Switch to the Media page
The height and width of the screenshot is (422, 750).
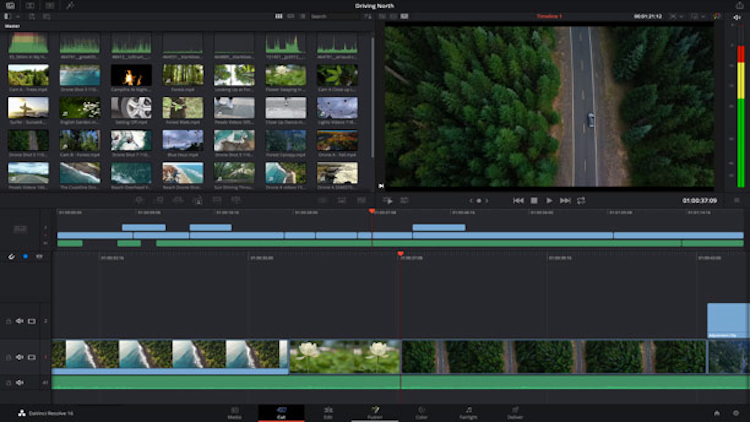(x=234, y=413)
